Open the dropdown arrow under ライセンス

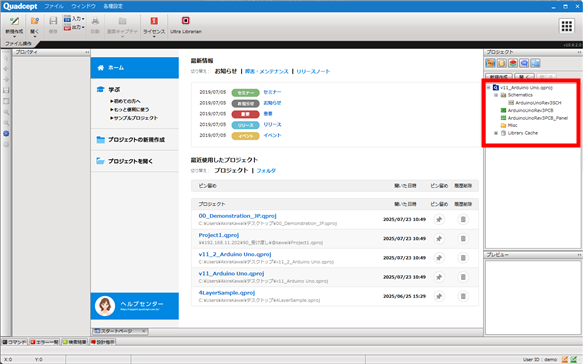[x=154, y=37]
